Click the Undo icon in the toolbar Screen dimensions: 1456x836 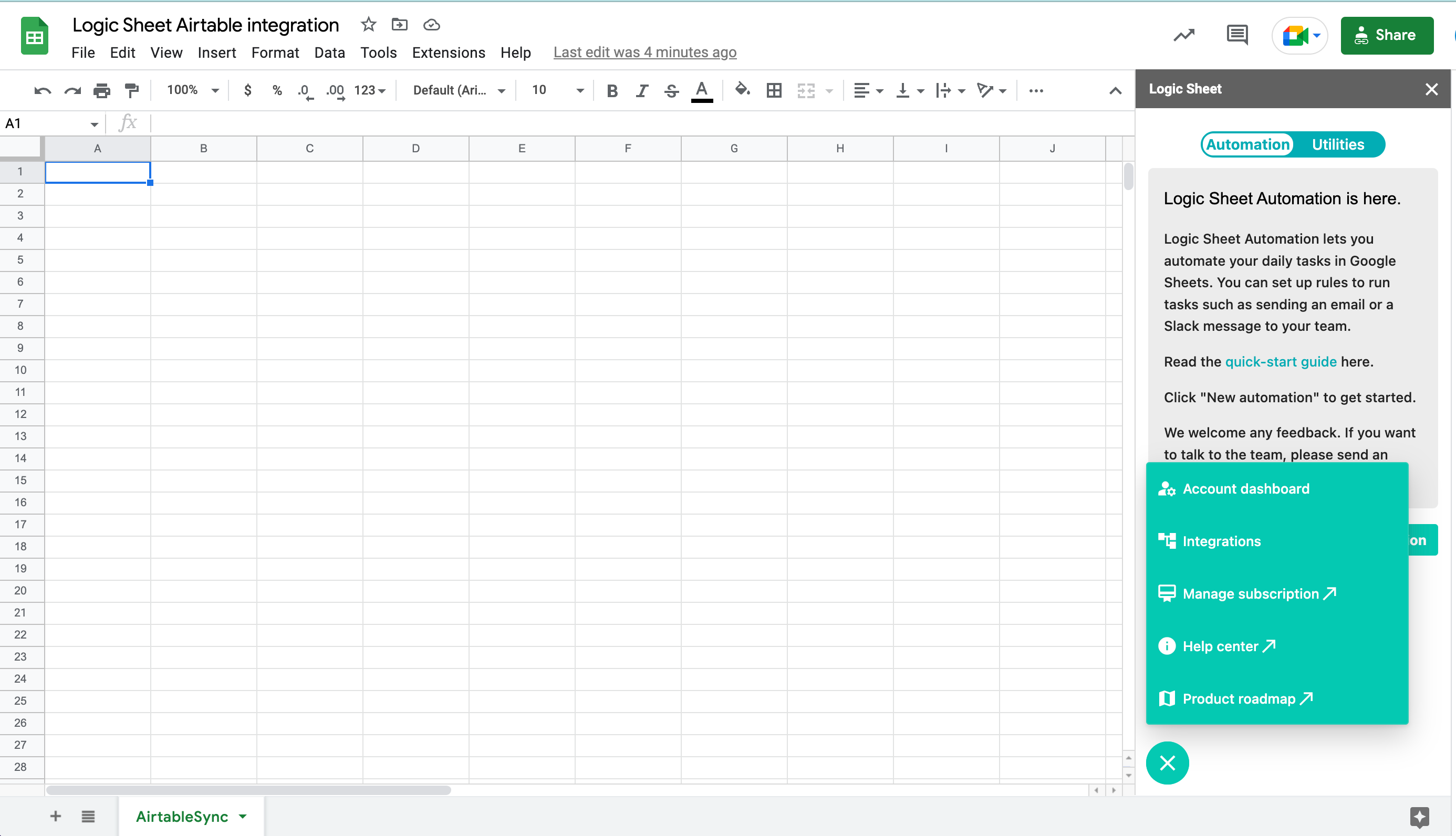(42, 90)
